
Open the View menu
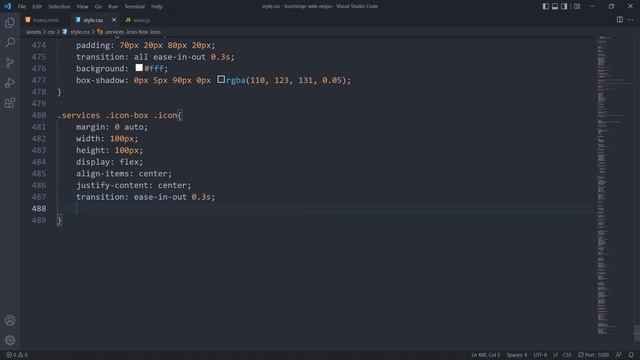click(82, 7)
